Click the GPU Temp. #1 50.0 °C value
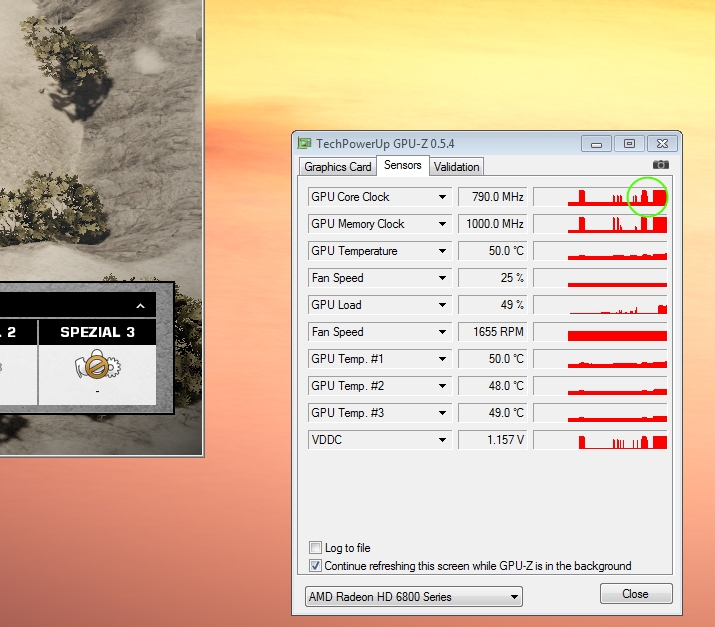The height and width of the screenshot is (627, 715). [x=493, y=359]
